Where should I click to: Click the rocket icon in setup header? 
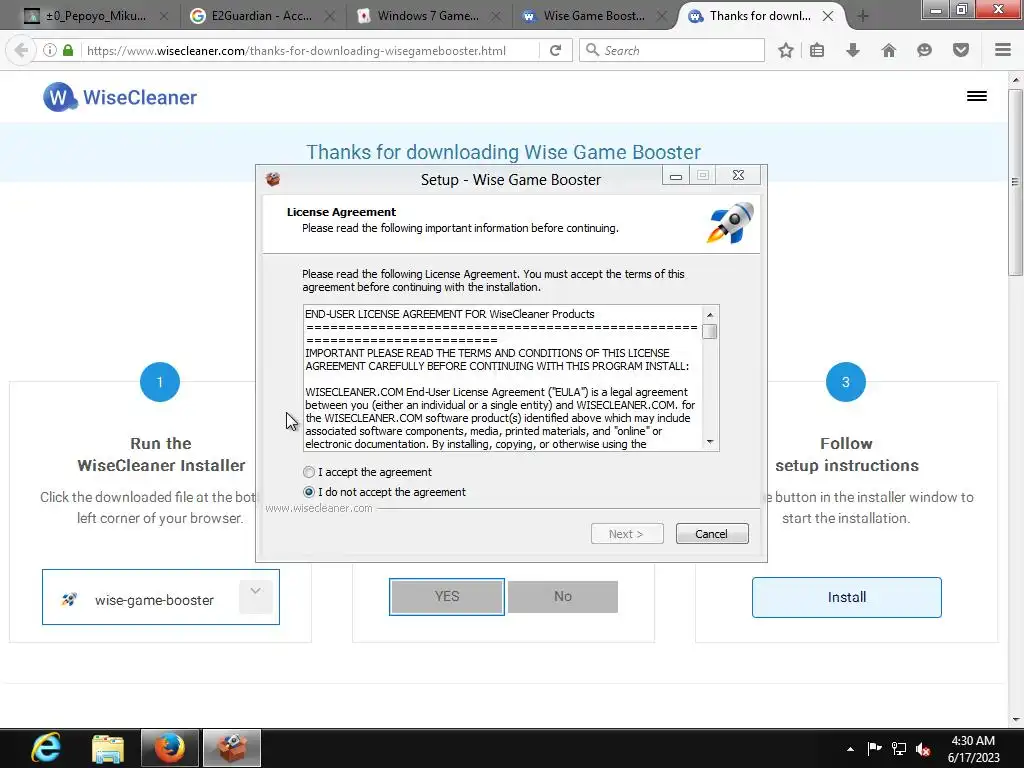(x=730, y=223)
